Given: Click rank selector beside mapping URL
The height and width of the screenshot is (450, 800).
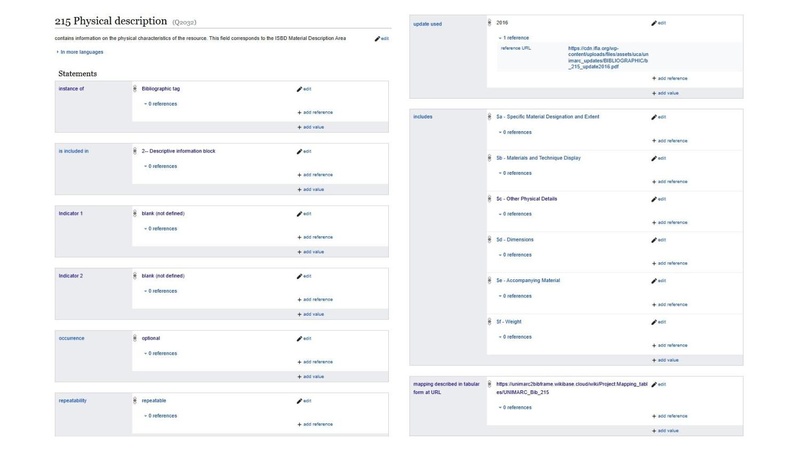Looking at the screenshot, I should (489, 384).
